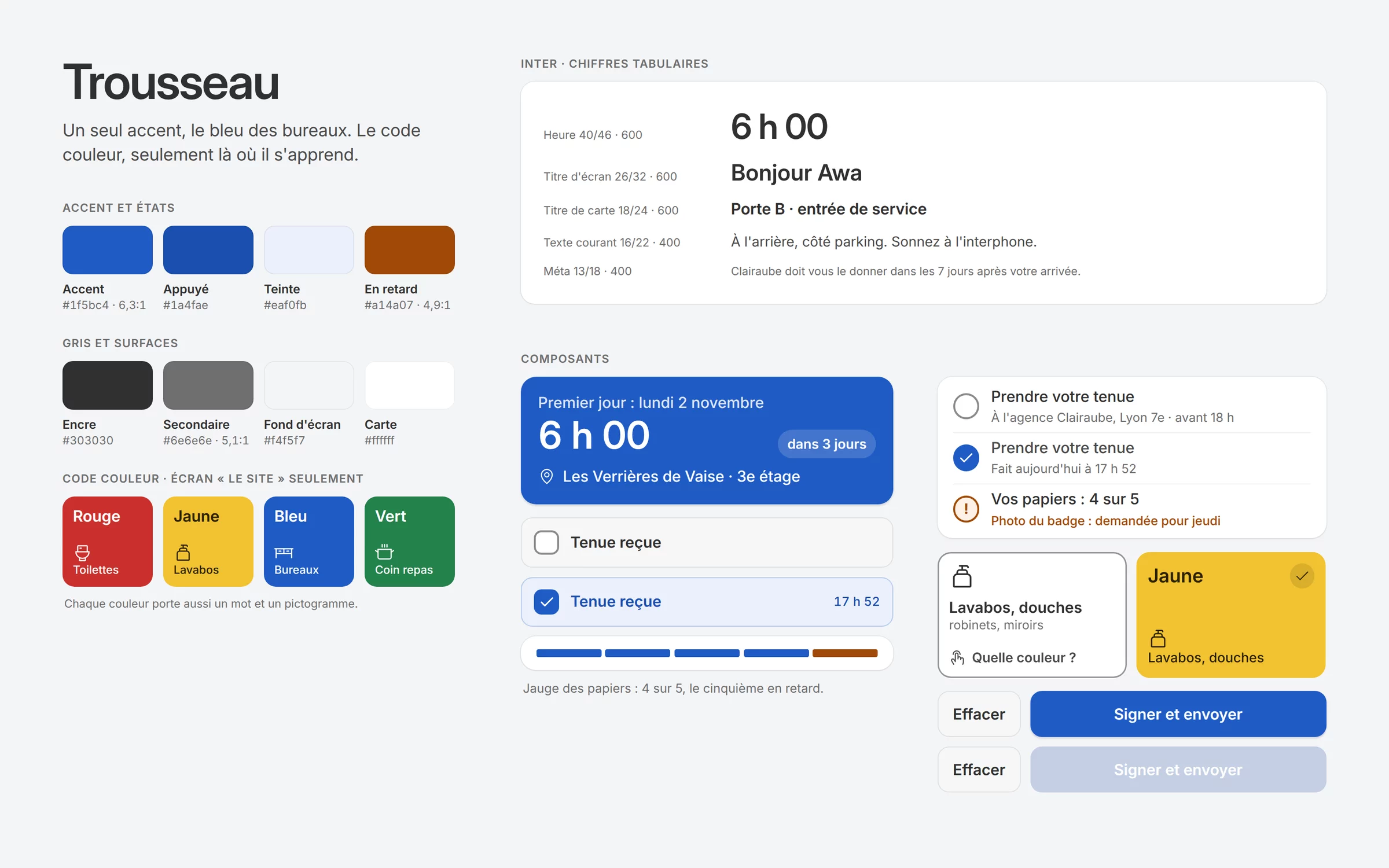
Task: Select the Accent color swatch #1f5bc4
Action: (x=108, y=250)
